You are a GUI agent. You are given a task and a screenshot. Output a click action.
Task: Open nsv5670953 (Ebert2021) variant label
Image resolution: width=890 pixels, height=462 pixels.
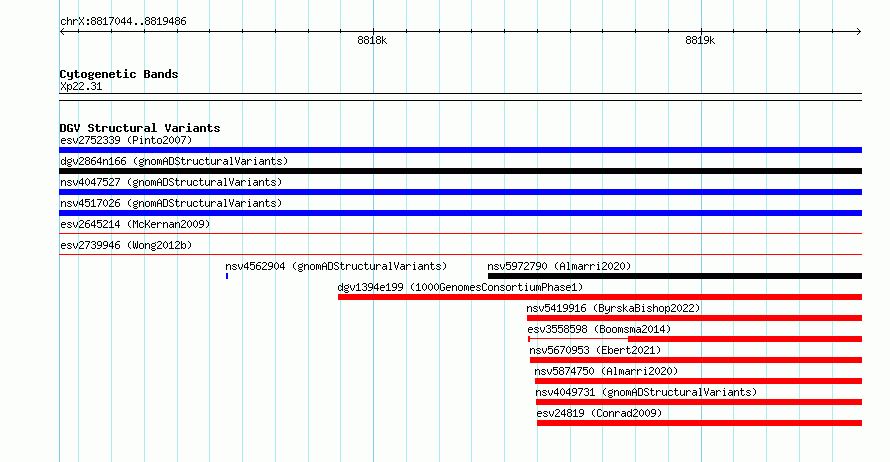pos(595,350)
